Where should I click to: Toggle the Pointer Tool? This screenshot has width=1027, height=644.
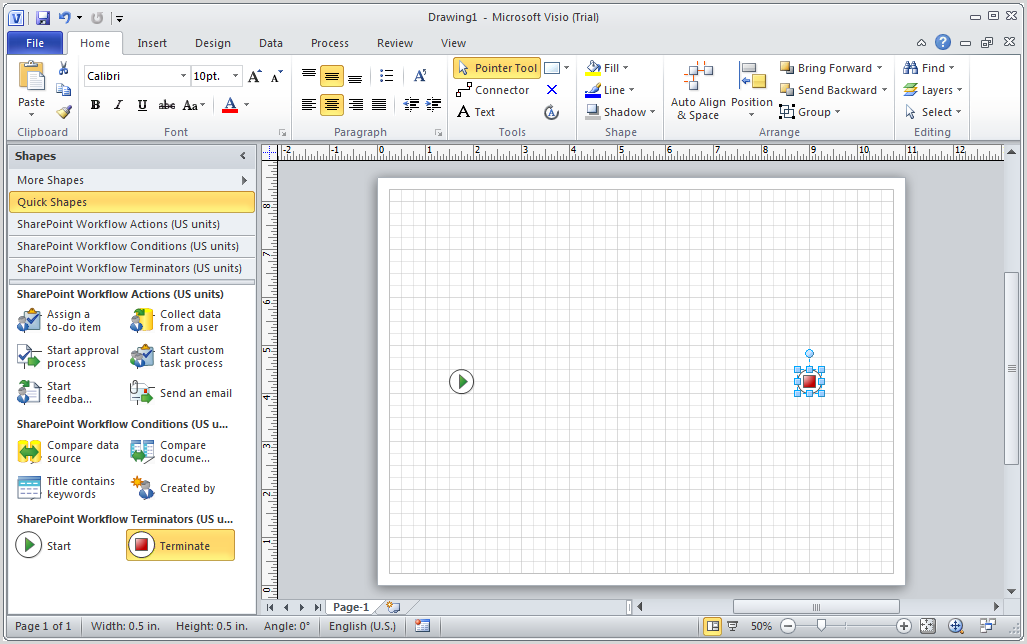pyautogui.click(x=496, y=67)
